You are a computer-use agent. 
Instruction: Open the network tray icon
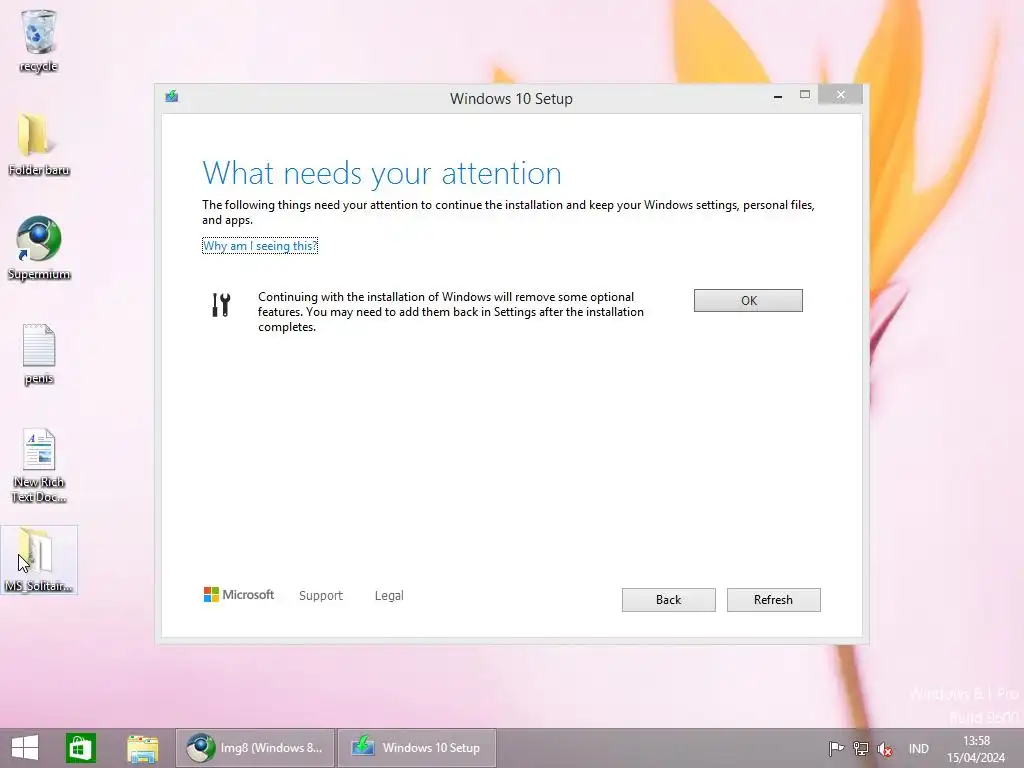click(861, 748)
